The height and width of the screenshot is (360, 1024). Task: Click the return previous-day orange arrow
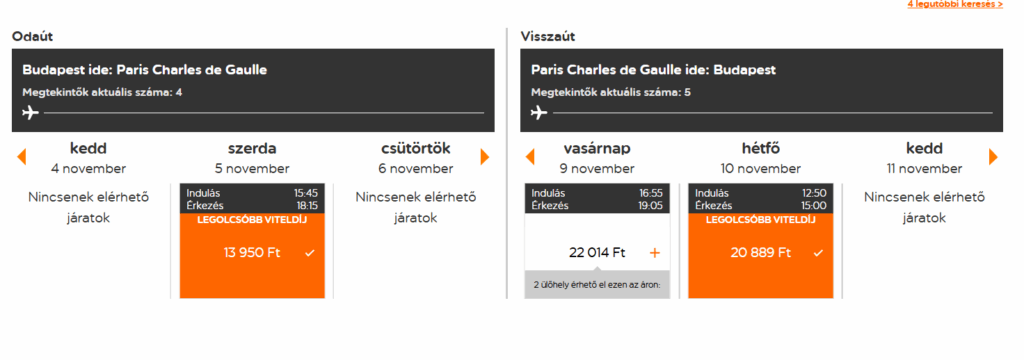[x=530, y=157]
